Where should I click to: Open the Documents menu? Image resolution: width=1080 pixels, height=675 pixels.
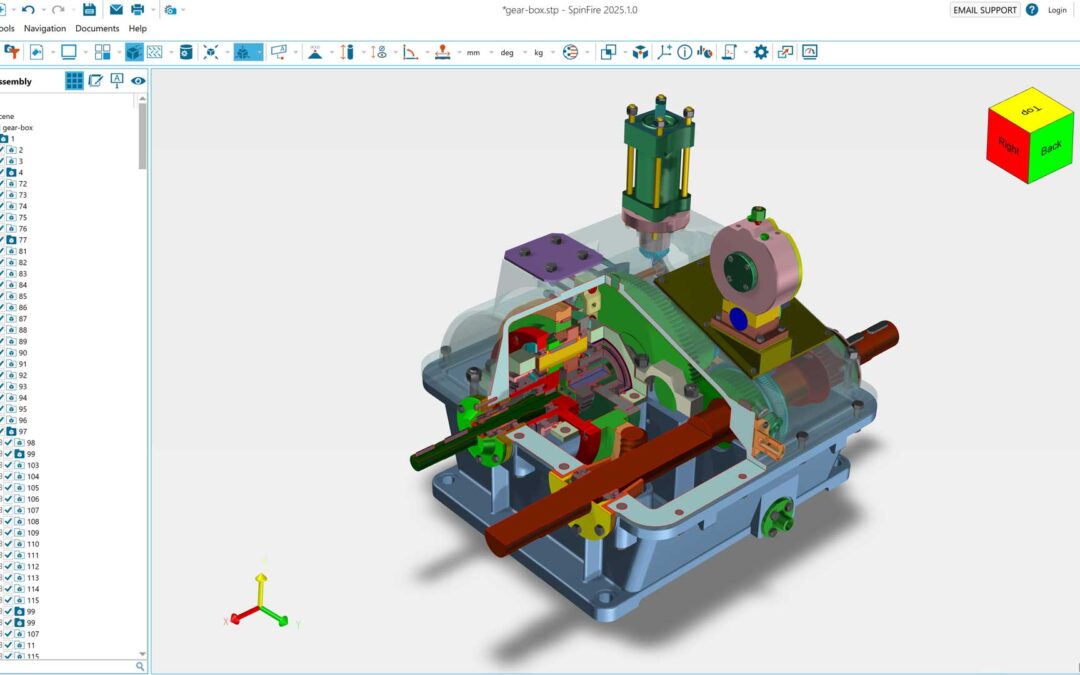(x=97, y=28)
